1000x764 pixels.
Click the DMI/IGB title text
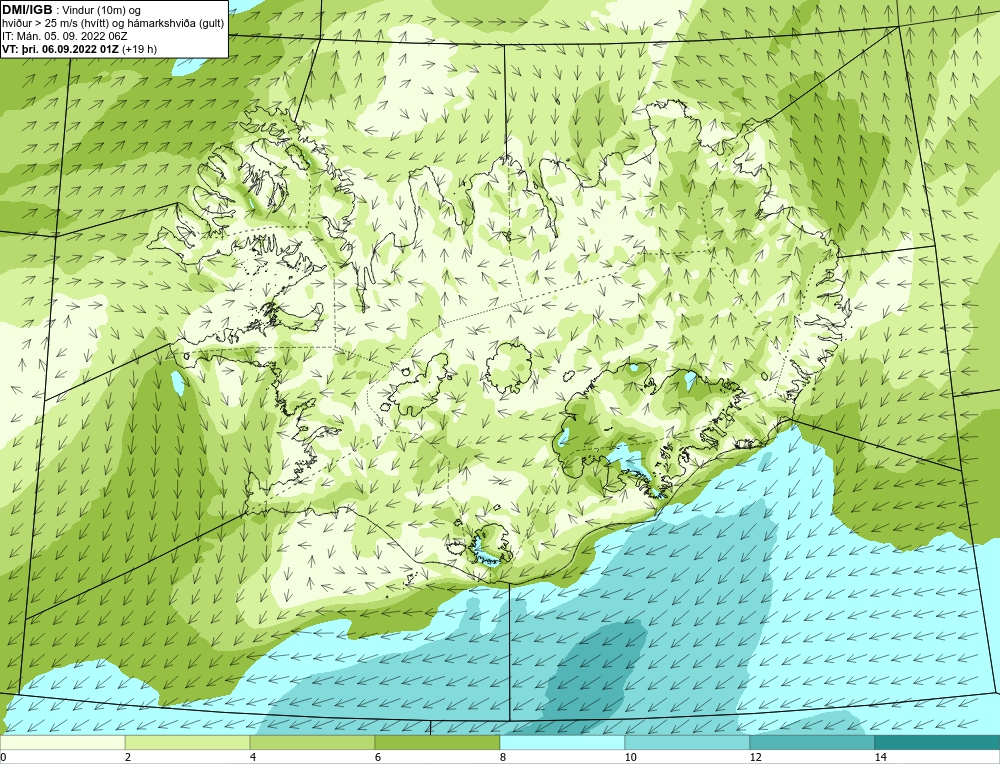pyautogui.click(x=28, y=10)
